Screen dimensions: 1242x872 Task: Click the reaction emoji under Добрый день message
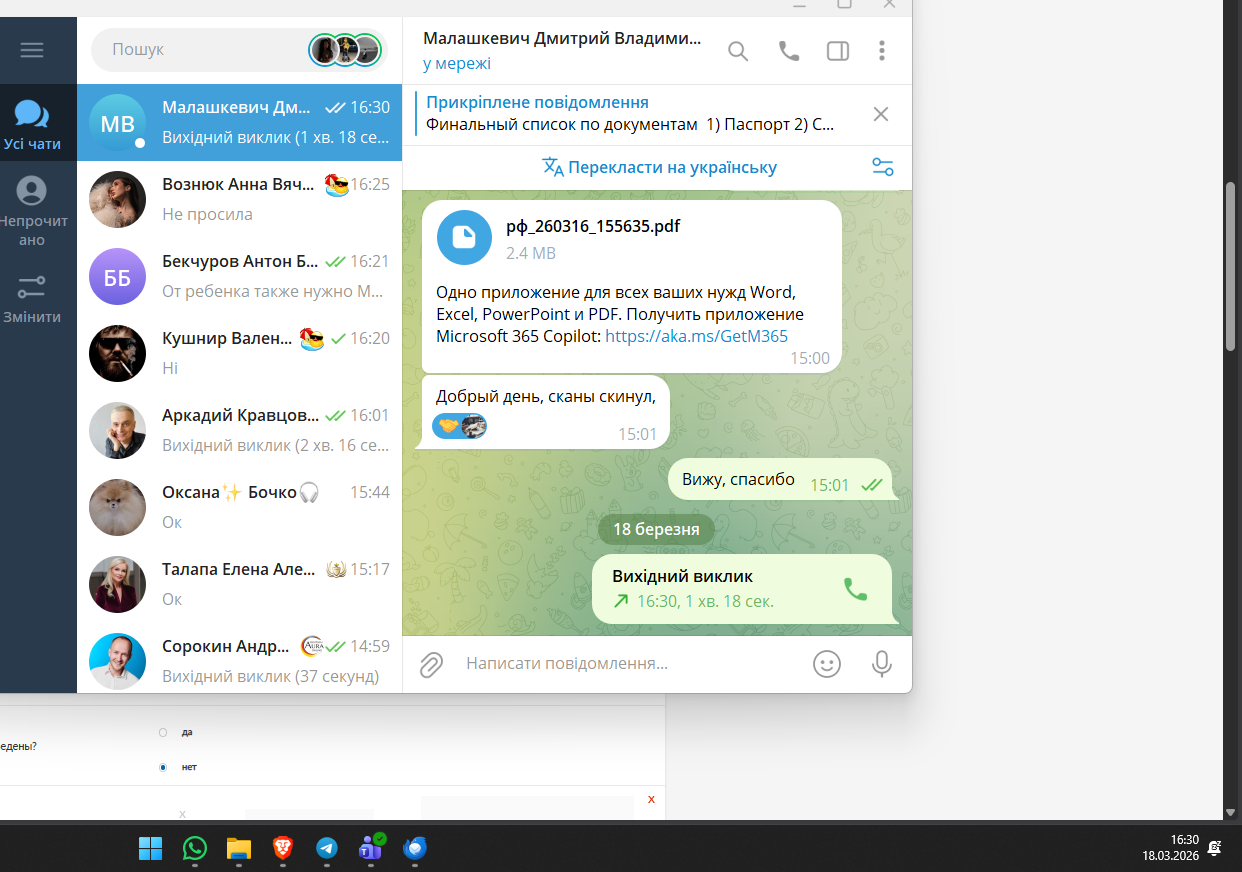460,426
